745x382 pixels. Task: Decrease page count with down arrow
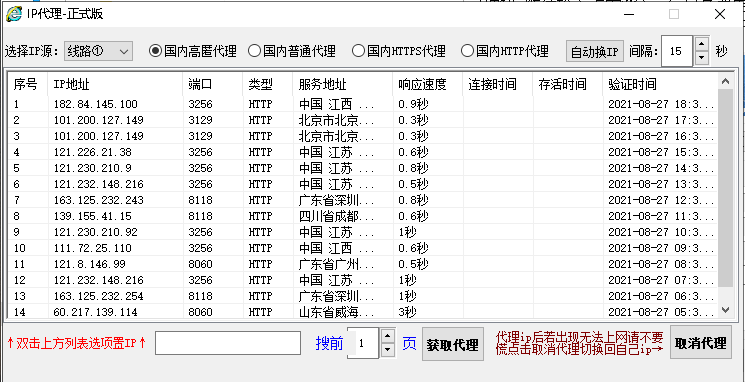pos(388,350)
